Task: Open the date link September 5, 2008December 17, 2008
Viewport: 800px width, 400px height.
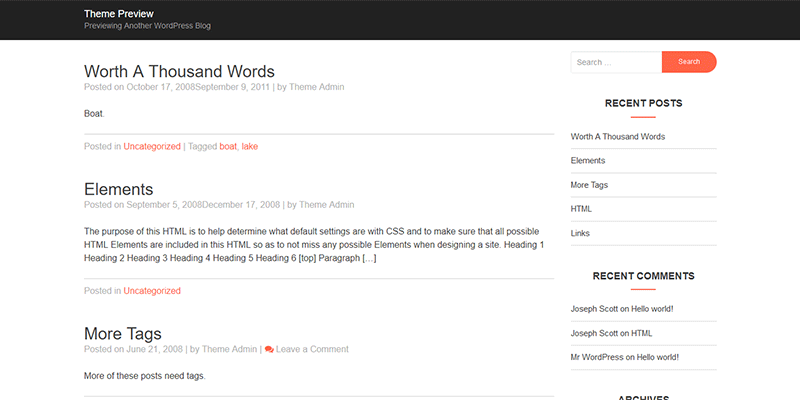Action: click(x=203, y=205)
